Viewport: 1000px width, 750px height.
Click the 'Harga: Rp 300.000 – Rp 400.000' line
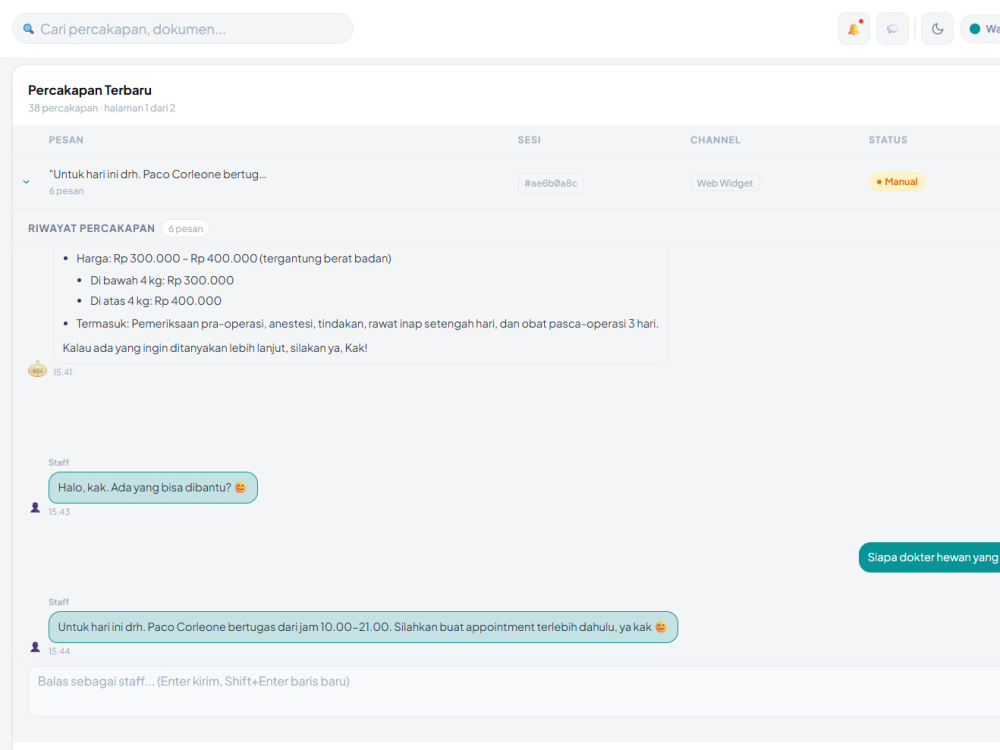pos(233,258)
